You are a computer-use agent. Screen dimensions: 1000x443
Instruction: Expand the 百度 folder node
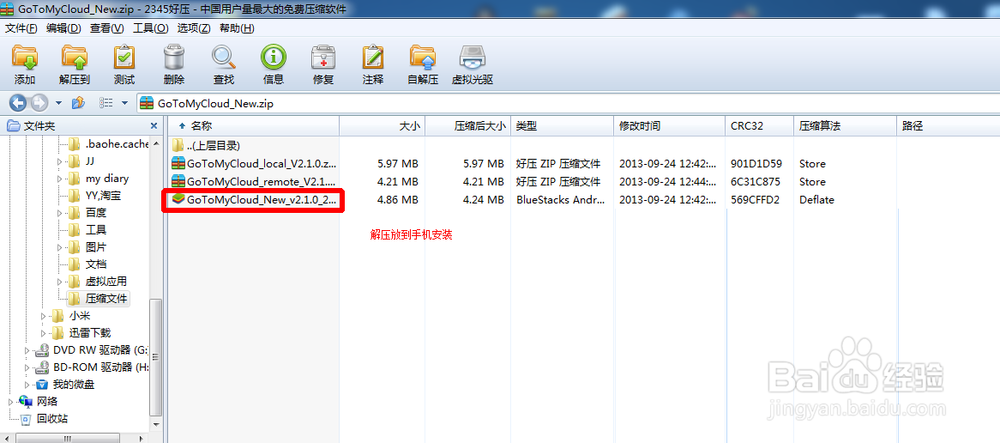click(x=59, y=213)
